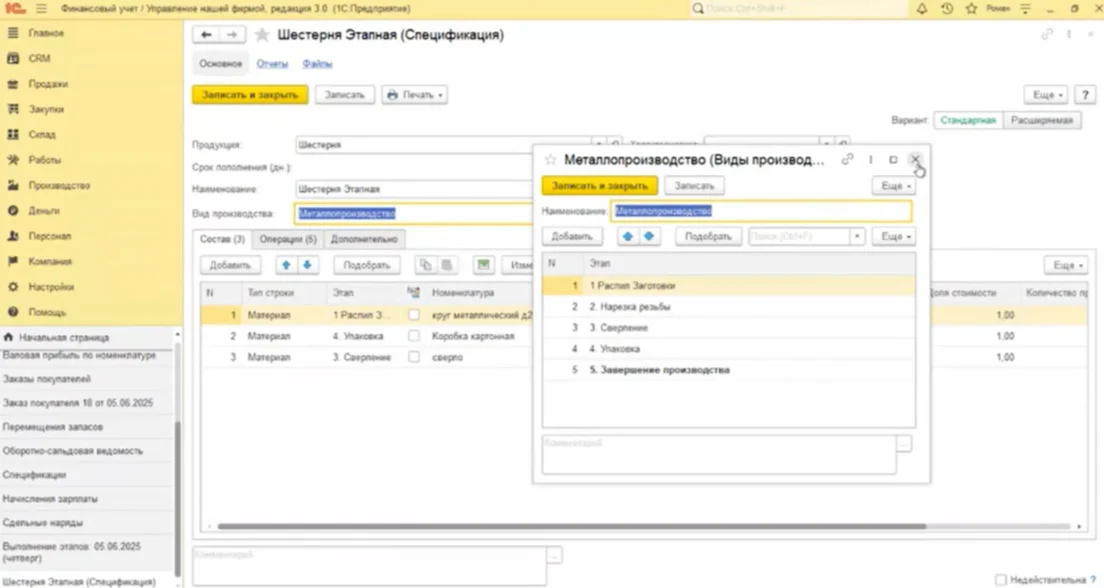Viewport: 1104px width, 588px height.
Task: Click Подобрать button in Металлопроизводство dialog
Action: [708, 237]
